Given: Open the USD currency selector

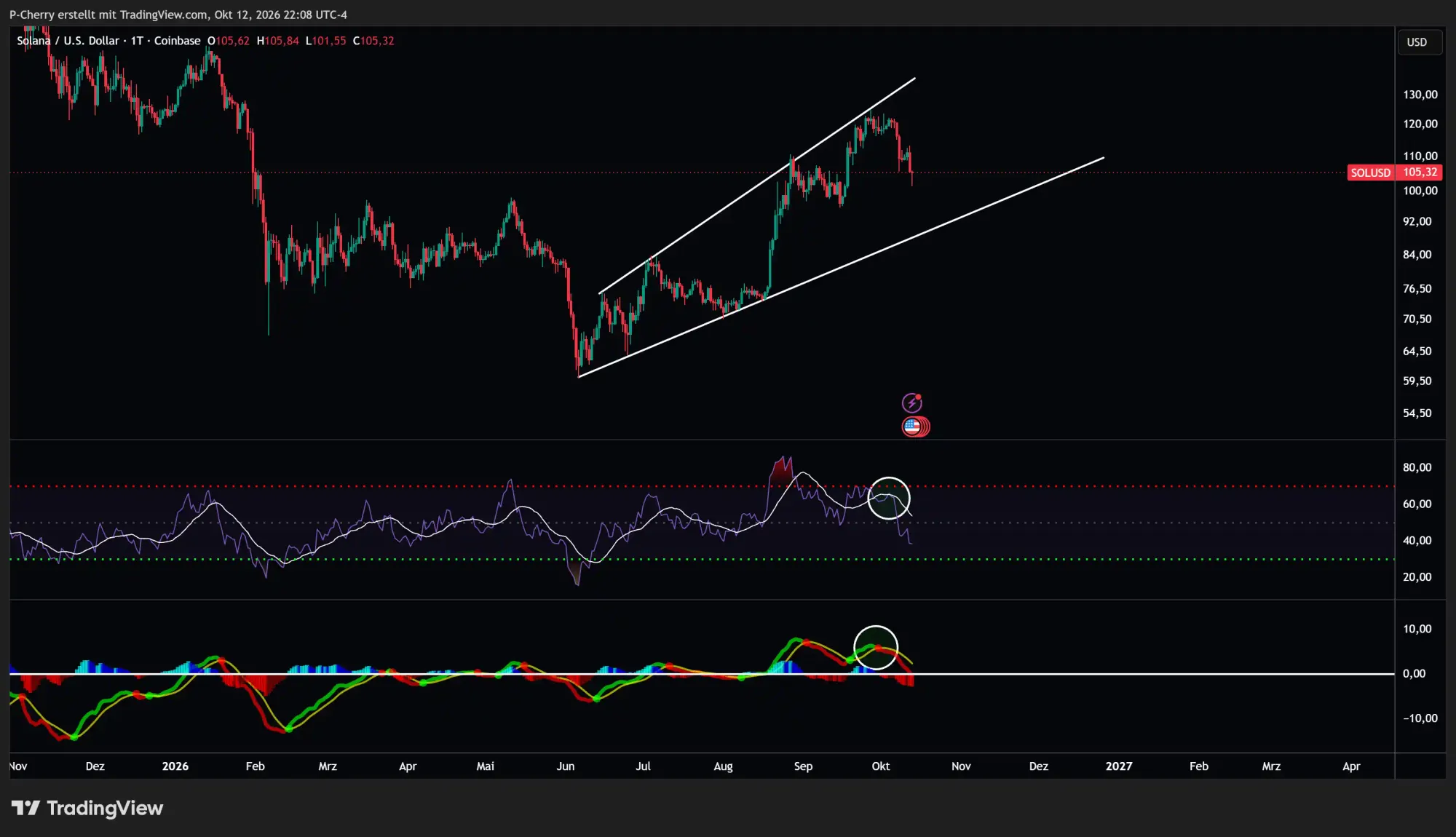Looking at the screenshot, I should (x=1419, y=42).
